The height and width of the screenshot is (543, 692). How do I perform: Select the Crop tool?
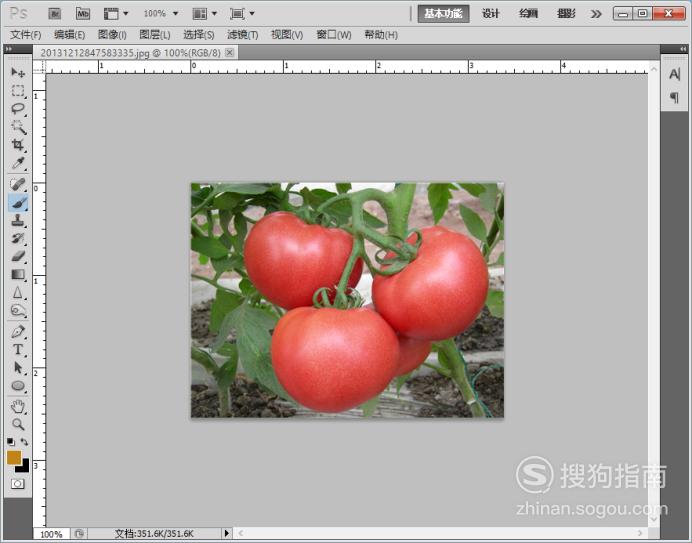18,145
